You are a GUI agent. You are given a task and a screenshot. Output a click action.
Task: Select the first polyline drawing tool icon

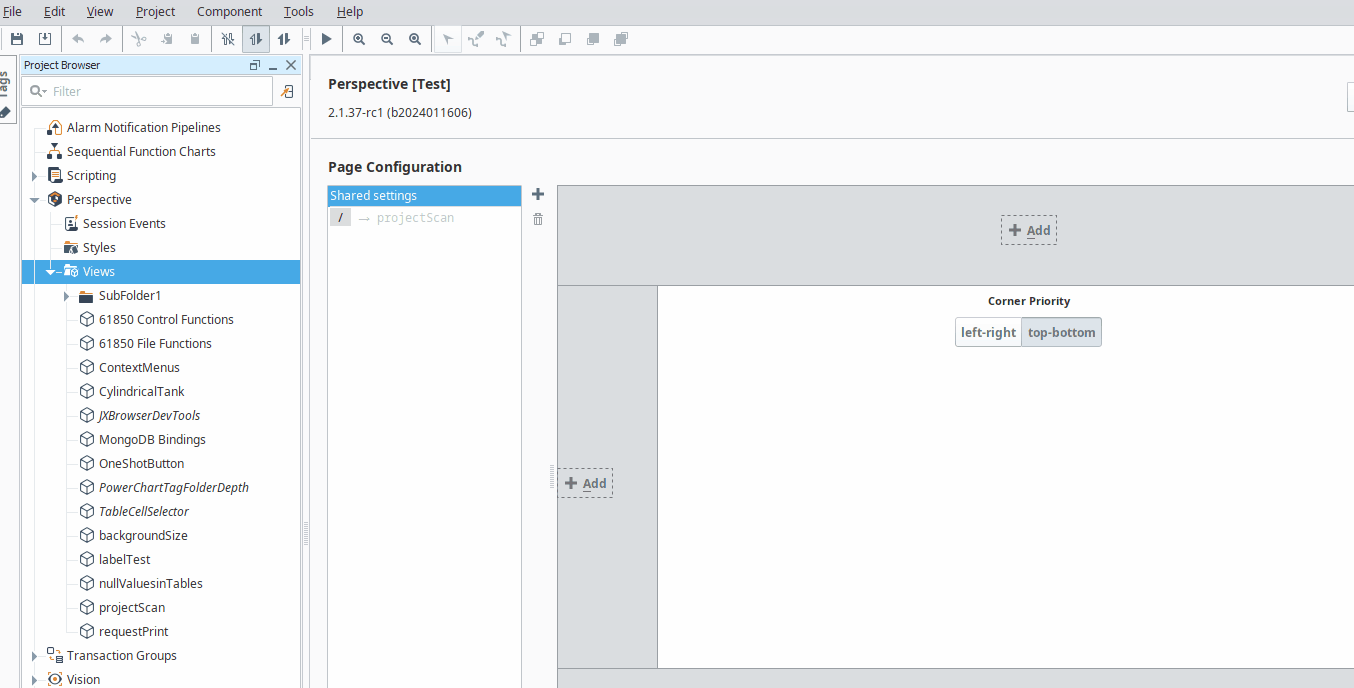coord(476,39)
